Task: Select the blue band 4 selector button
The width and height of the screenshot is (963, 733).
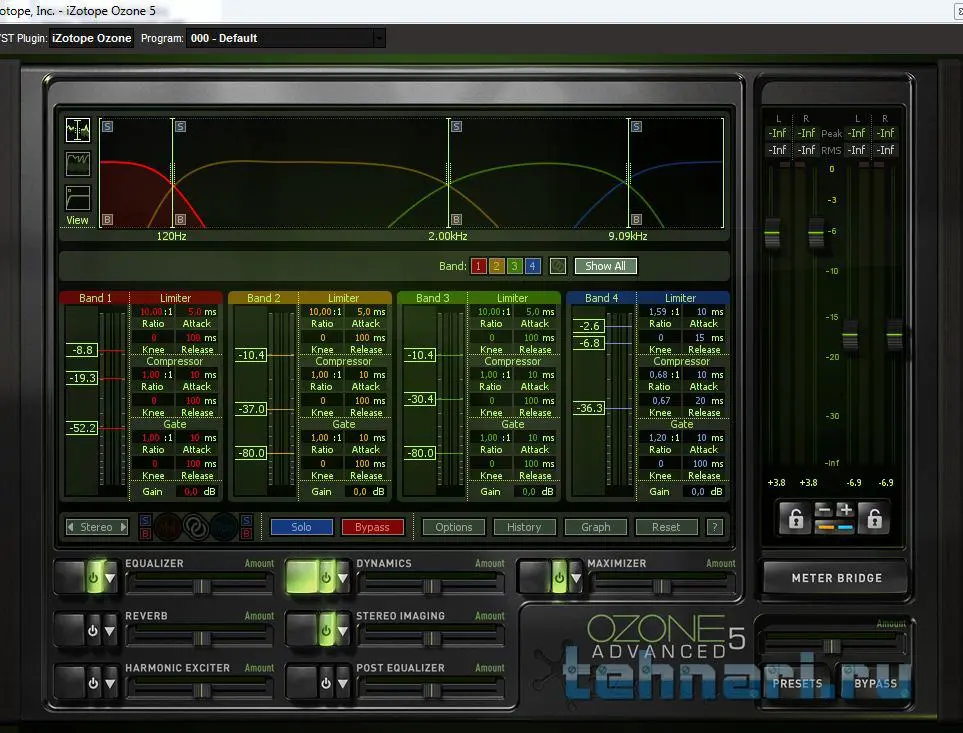Action: pyautogui.click(x=532, y=266)
